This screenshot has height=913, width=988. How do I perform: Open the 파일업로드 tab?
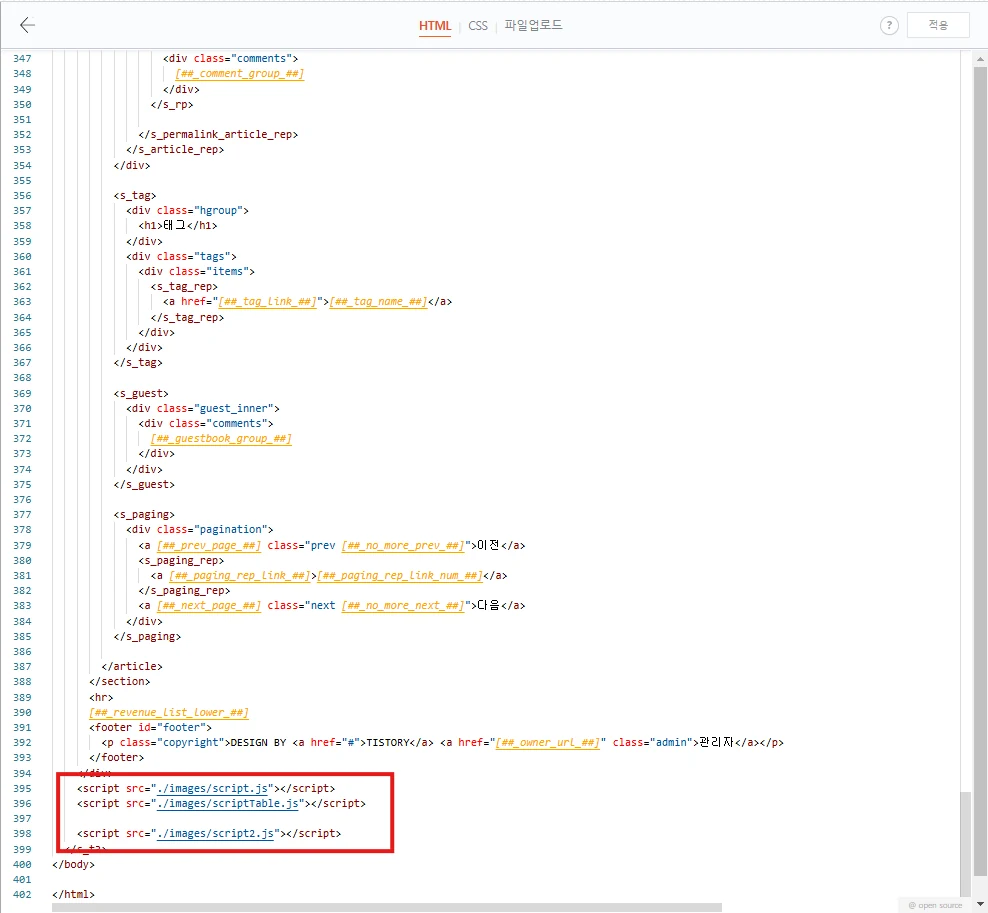pos(533,25)
